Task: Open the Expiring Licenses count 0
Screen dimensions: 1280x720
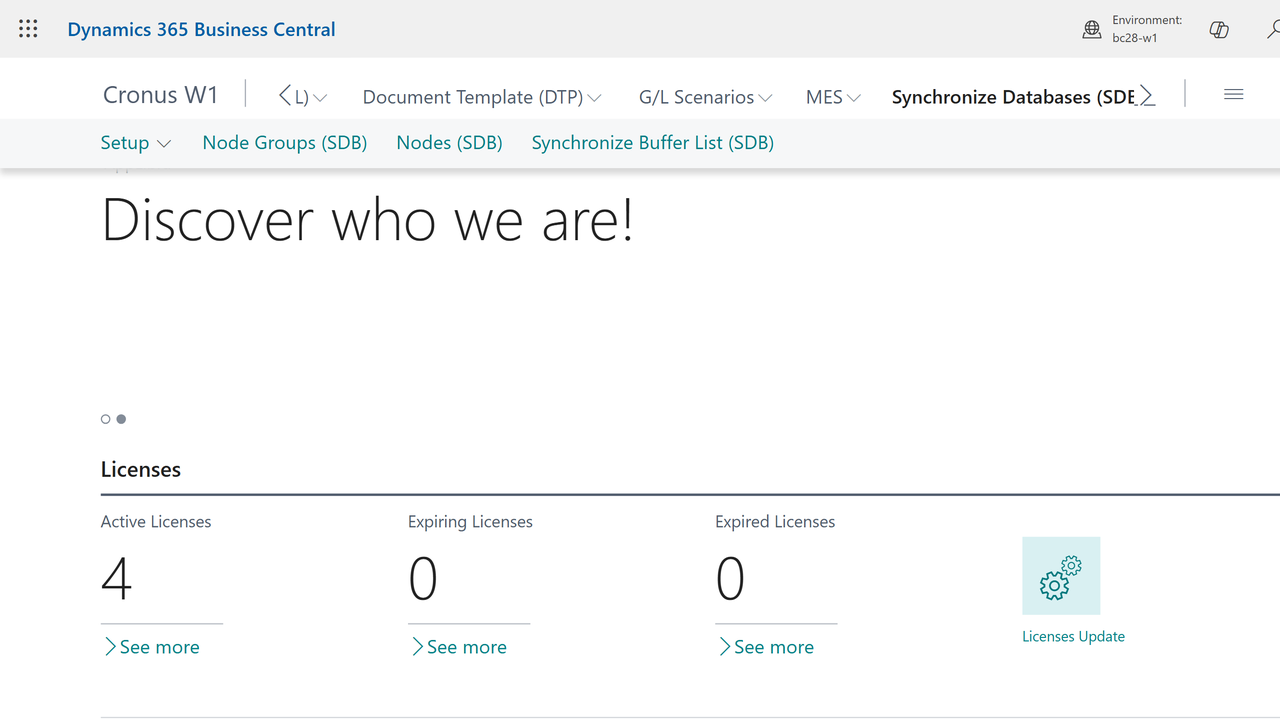Action: [x=423, y=578]
